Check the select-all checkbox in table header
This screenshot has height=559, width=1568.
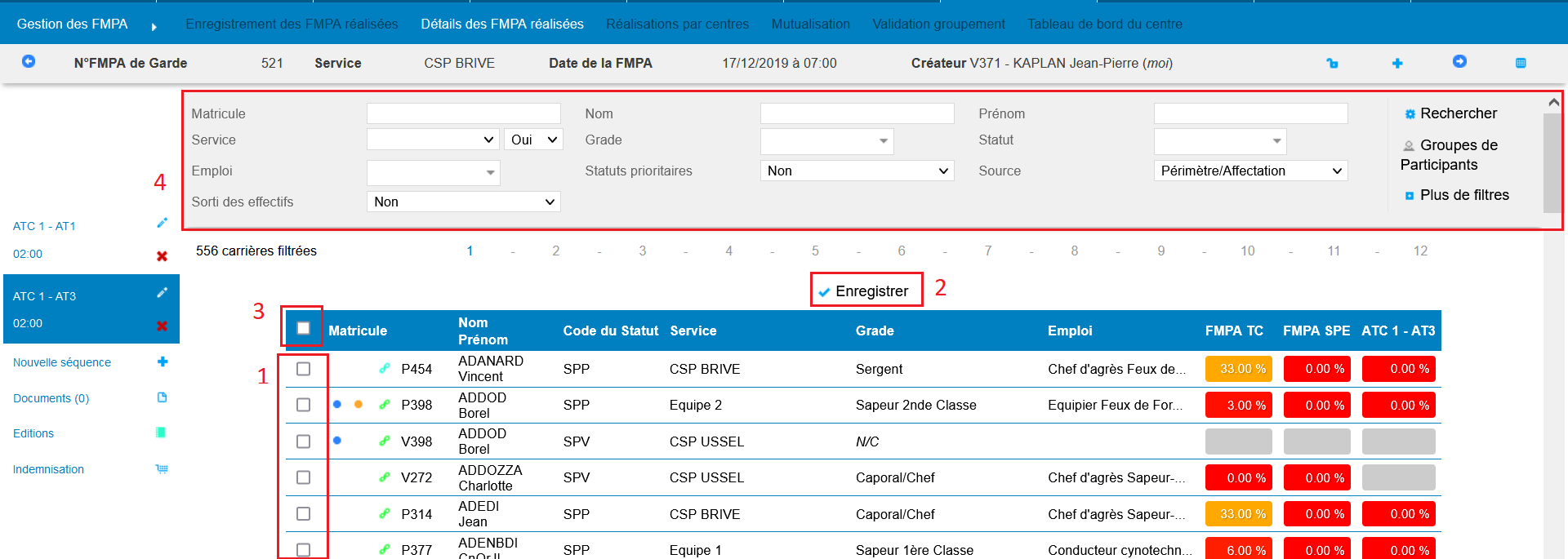click(303, 328)
